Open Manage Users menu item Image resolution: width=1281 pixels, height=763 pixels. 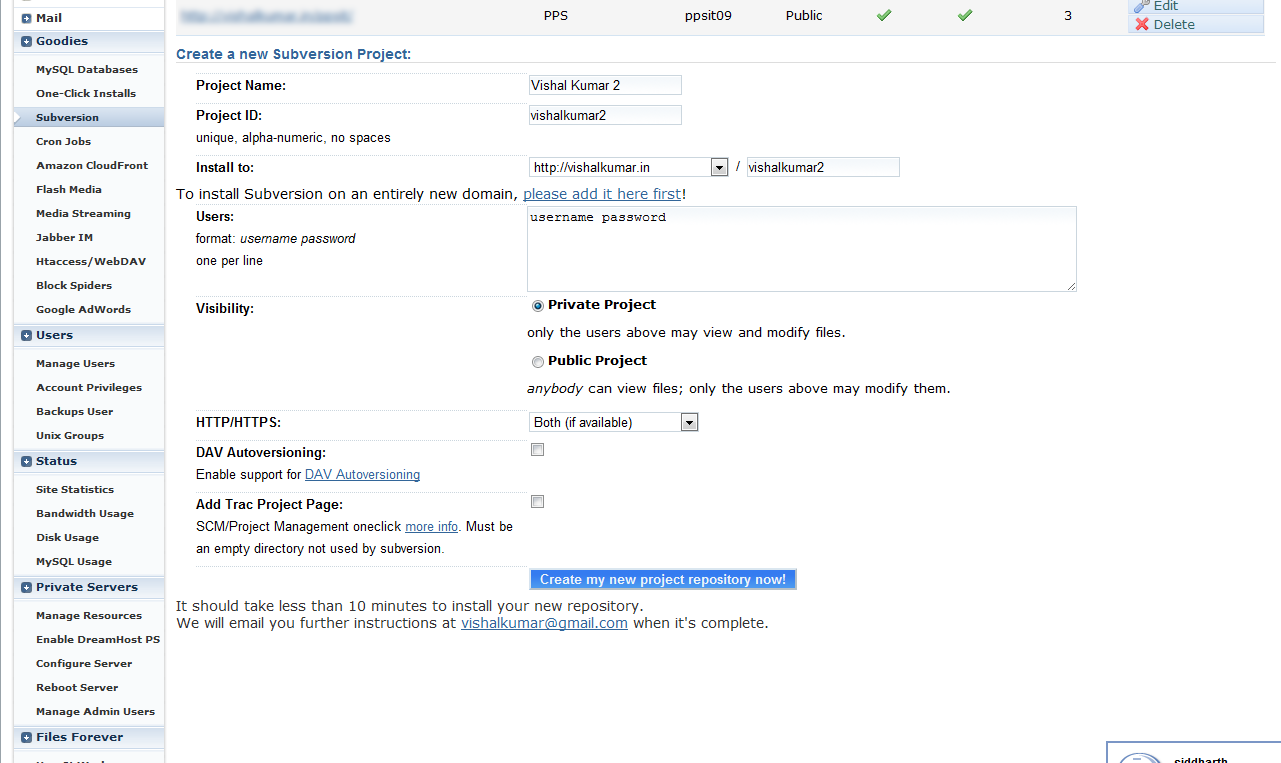75,363
